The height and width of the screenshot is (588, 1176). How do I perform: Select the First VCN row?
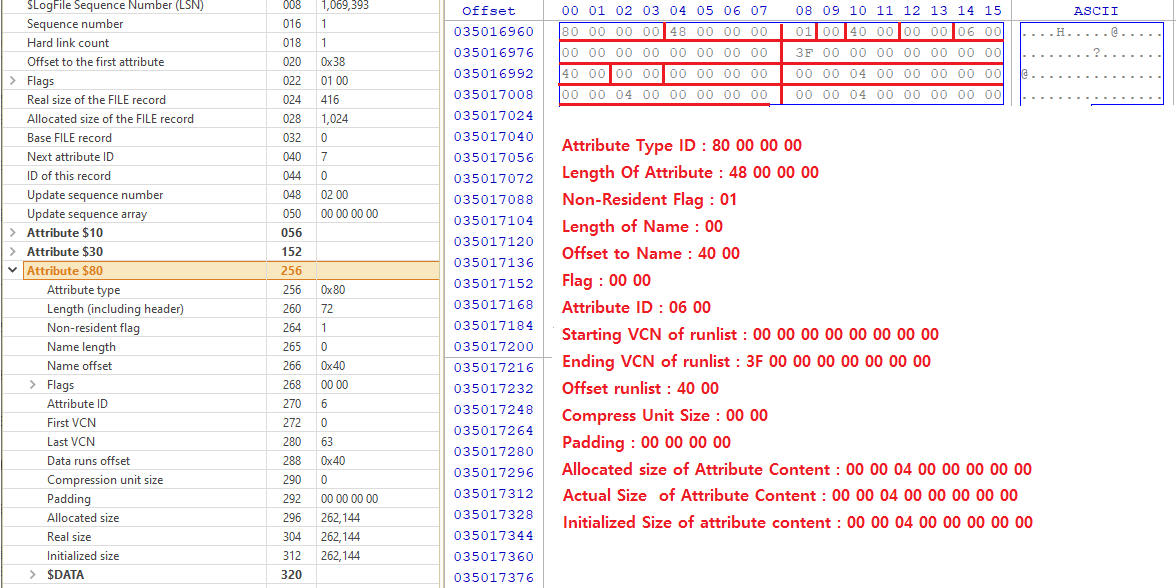pyautogui.click(x=72, y=423)
